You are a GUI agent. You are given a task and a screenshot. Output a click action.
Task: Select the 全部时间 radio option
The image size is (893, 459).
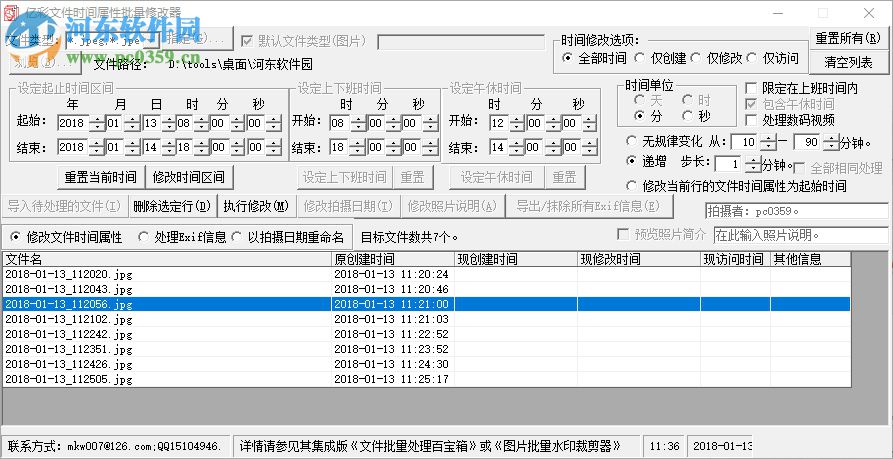[x=594, y=59]
